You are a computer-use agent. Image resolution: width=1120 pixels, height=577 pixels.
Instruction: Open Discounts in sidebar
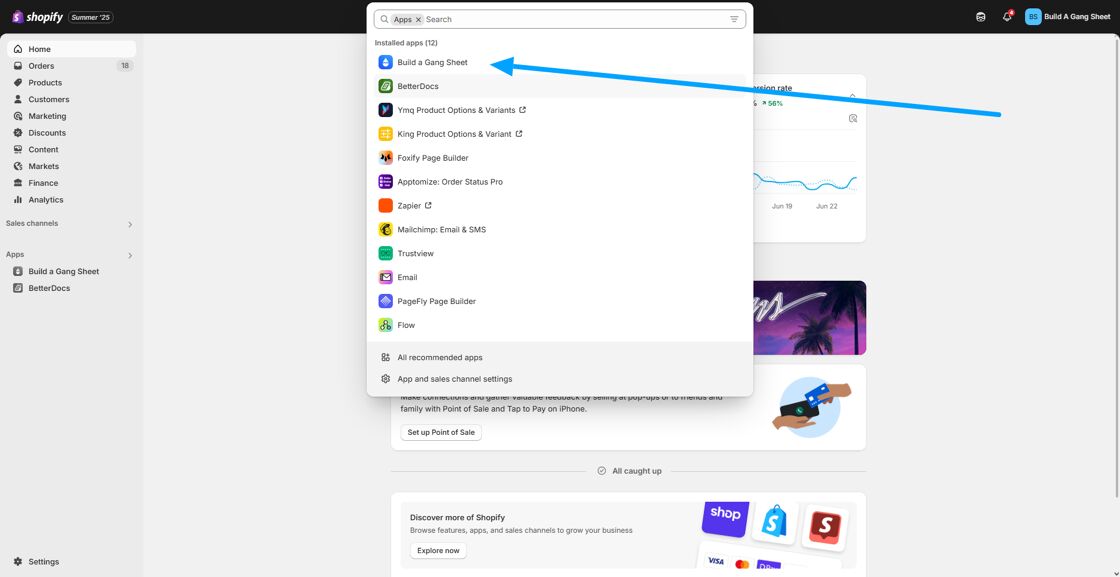71,133
